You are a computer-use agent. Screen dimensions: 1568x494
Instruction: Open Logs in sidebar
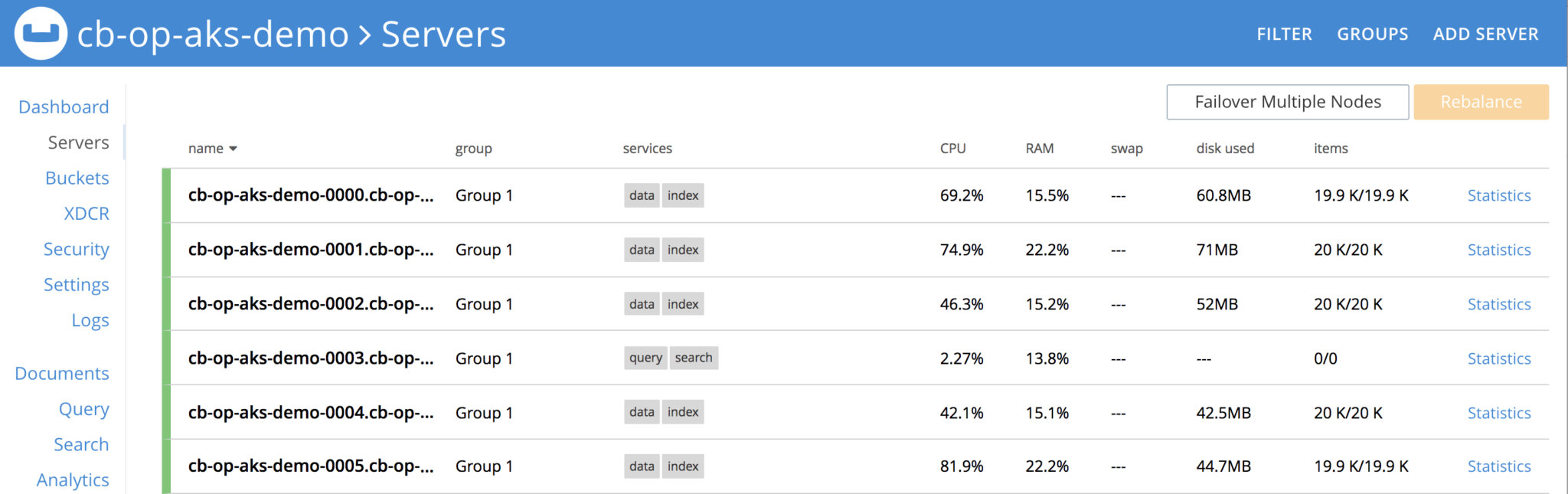[90, 321]
